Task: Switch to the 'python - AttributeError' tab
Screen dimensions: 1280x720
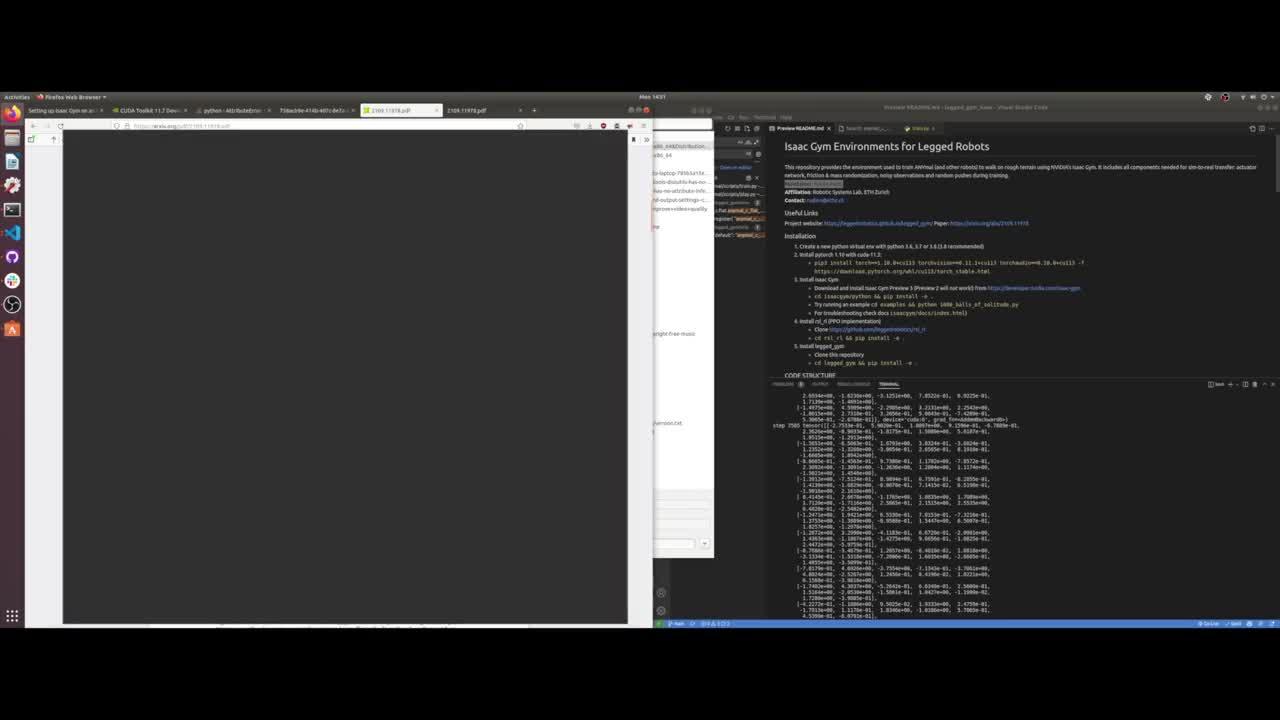Action: click(x=231, y=110)
